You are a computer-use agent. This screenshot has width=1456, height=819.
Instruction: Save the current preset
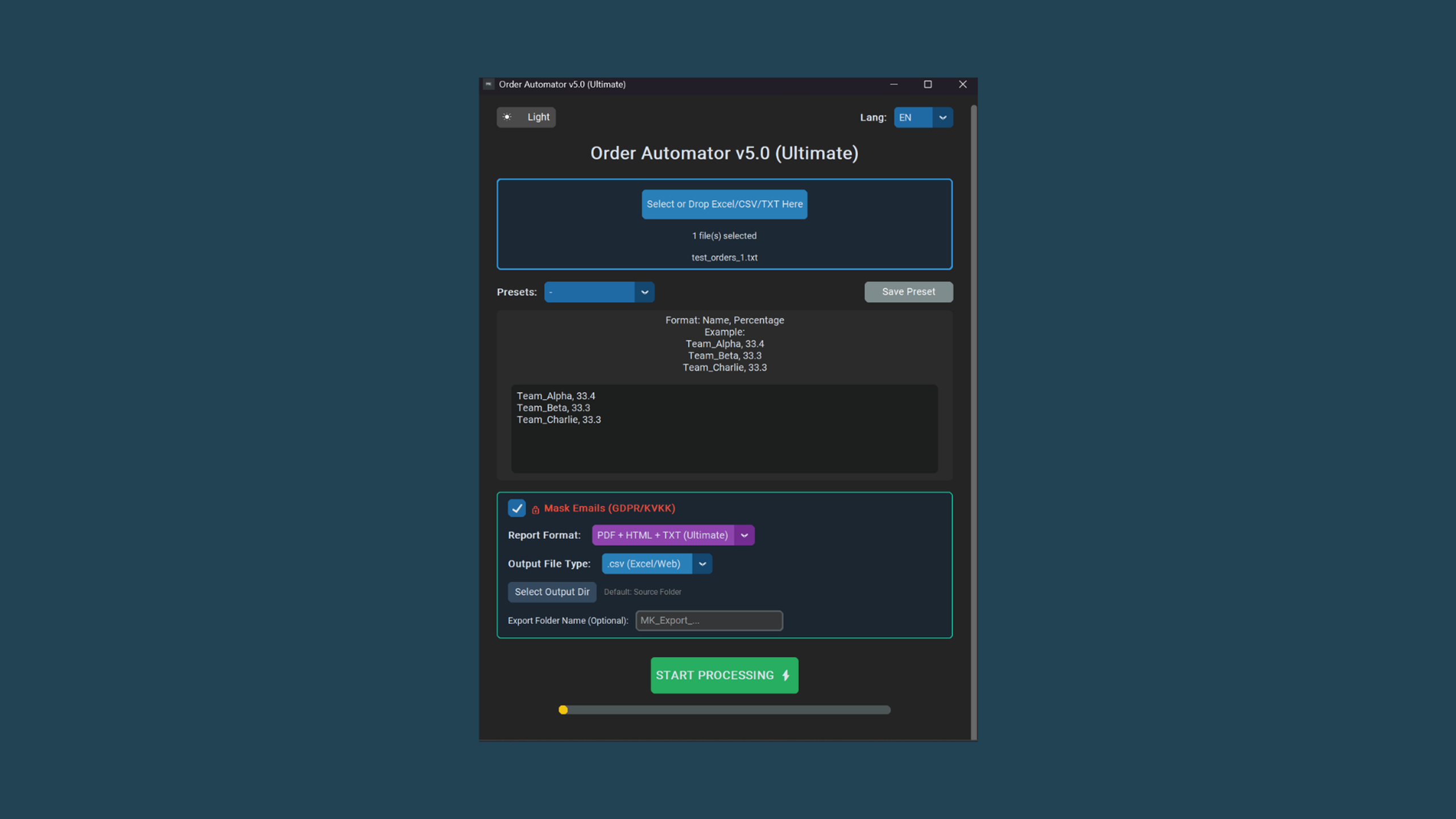click(908, 292)
